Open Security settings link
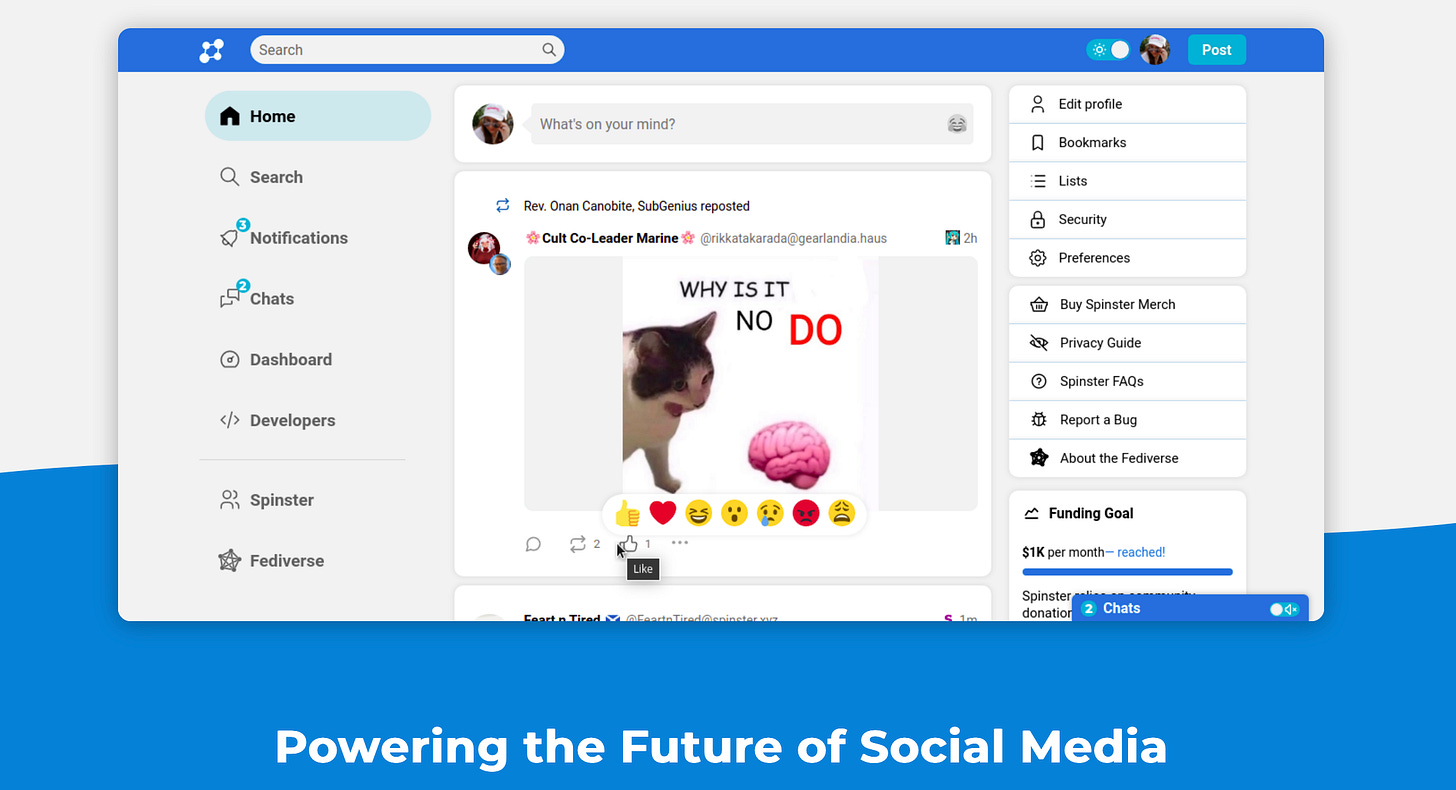1456x790 pixels. tap(1127, 219)
